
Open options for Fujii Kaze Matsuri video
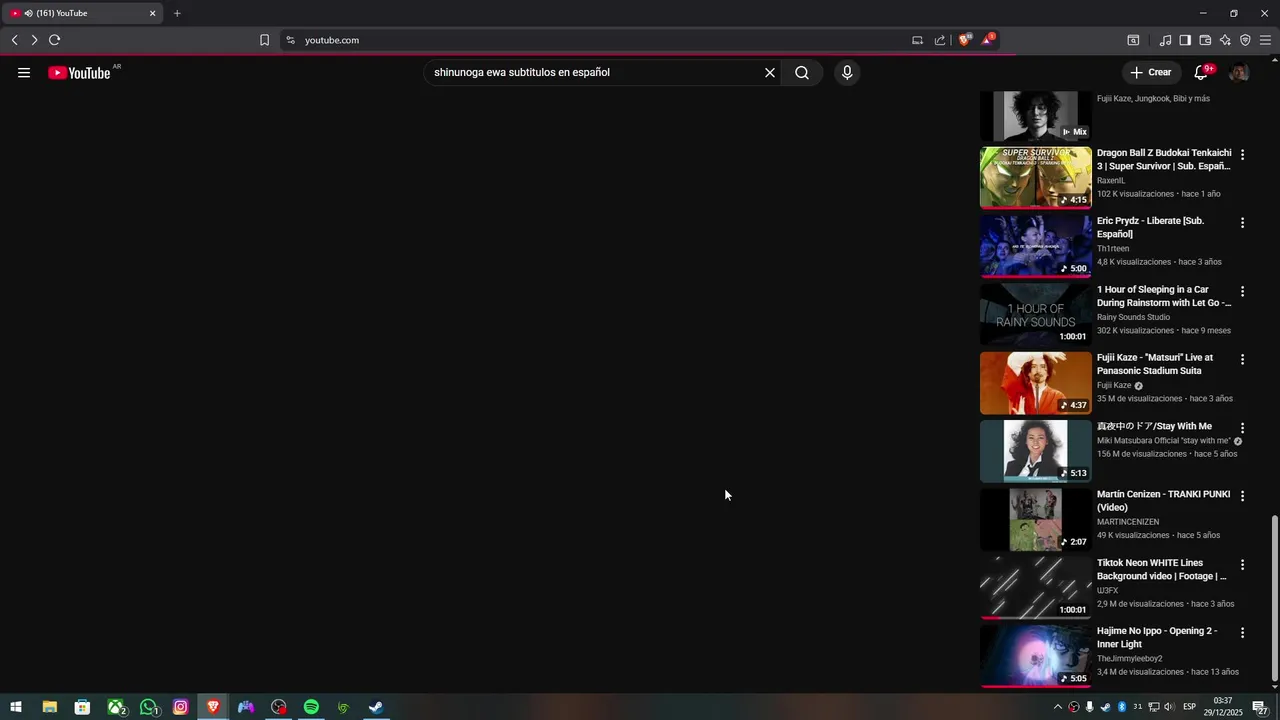tap(1243, 359)
